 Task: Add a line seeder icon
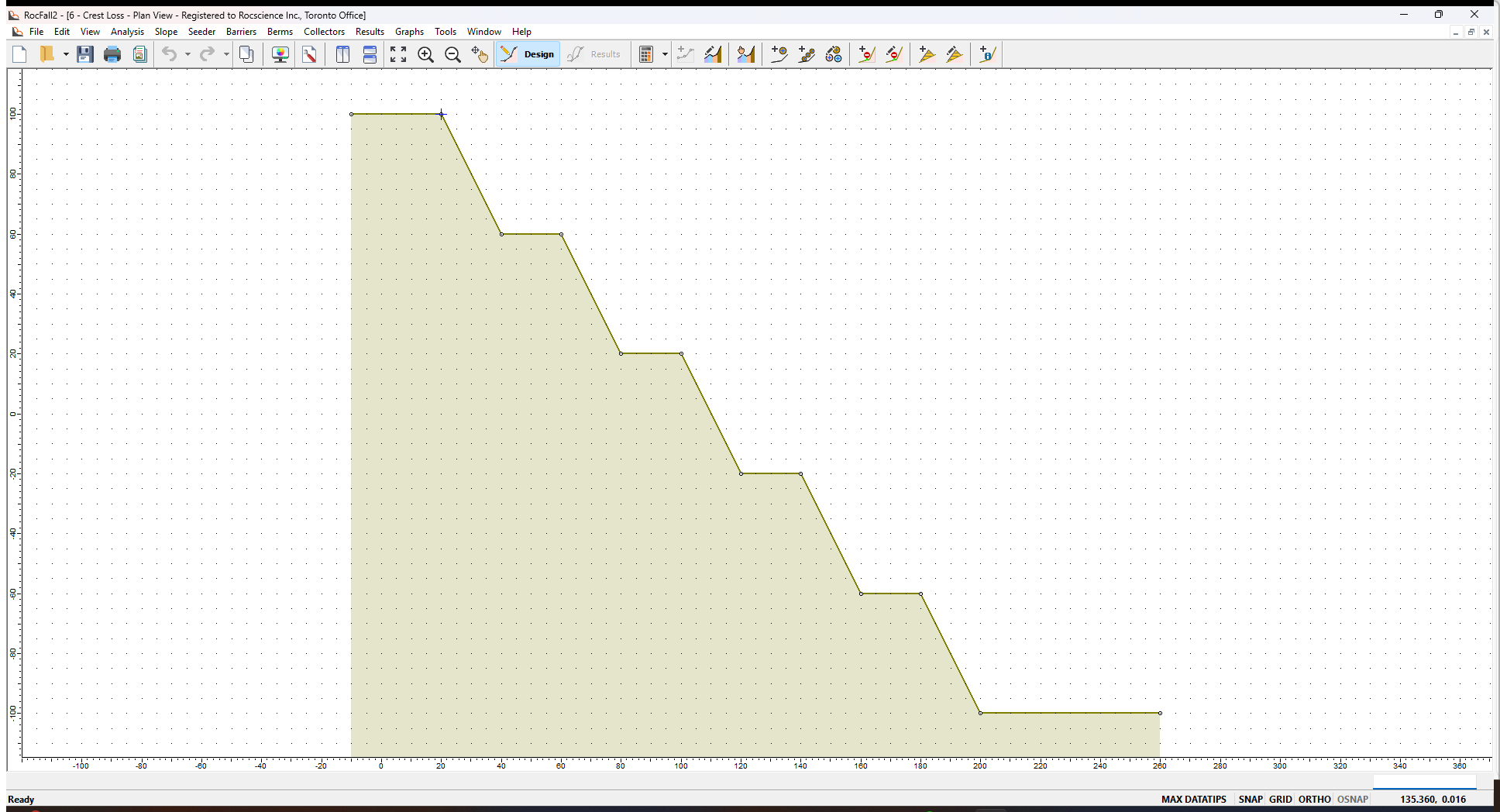coord(807,54)
